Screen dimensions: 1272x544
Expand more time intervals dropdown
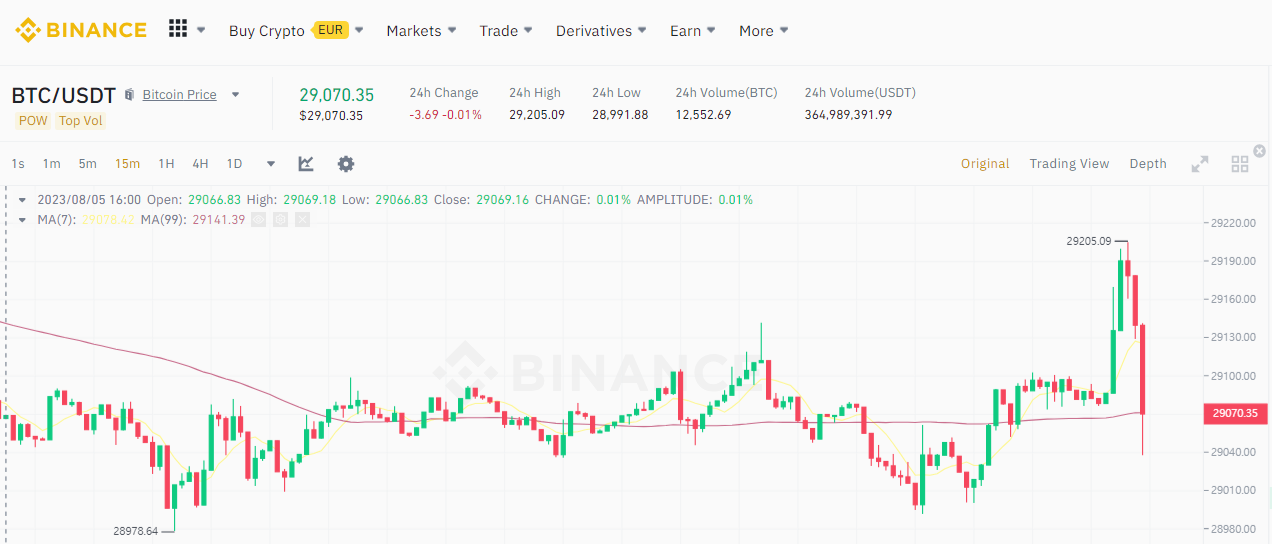pos(271,164)
